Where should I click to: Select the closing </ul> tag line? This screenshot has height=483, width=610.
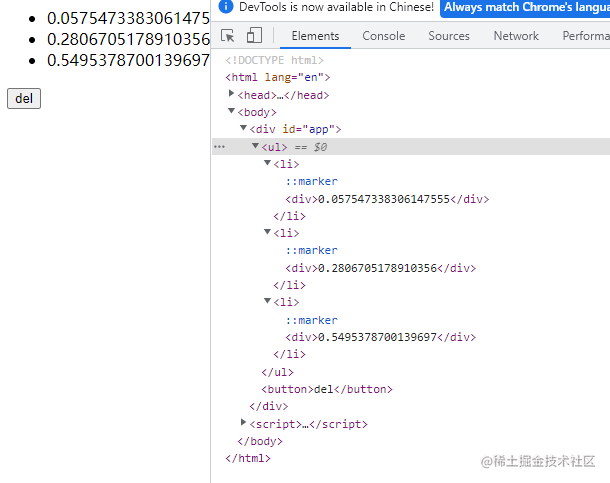click(277, 372)
